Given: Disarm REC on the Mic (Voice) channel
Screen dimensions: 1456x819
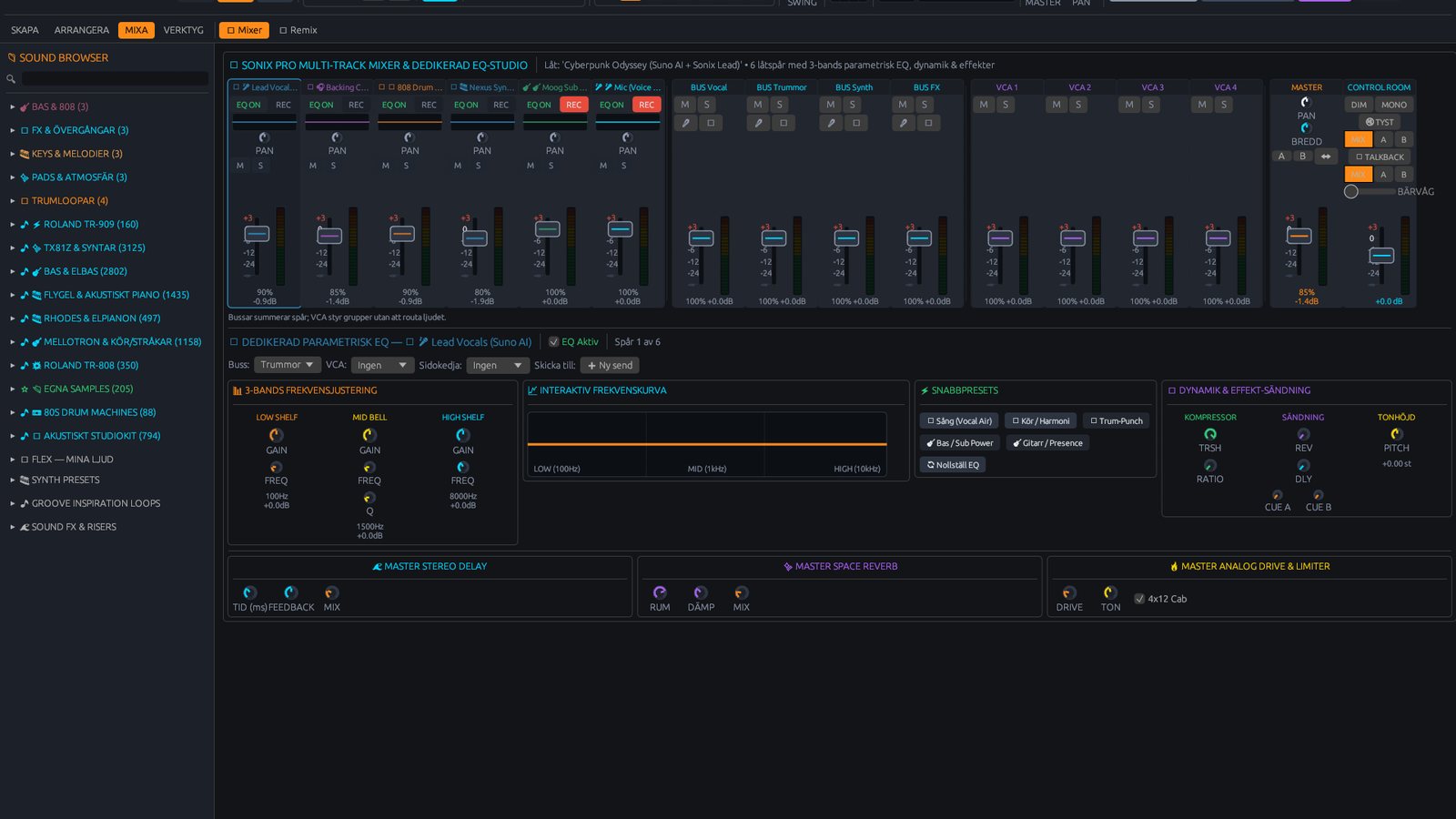Looking at the screenshot, I should (646, 105).
